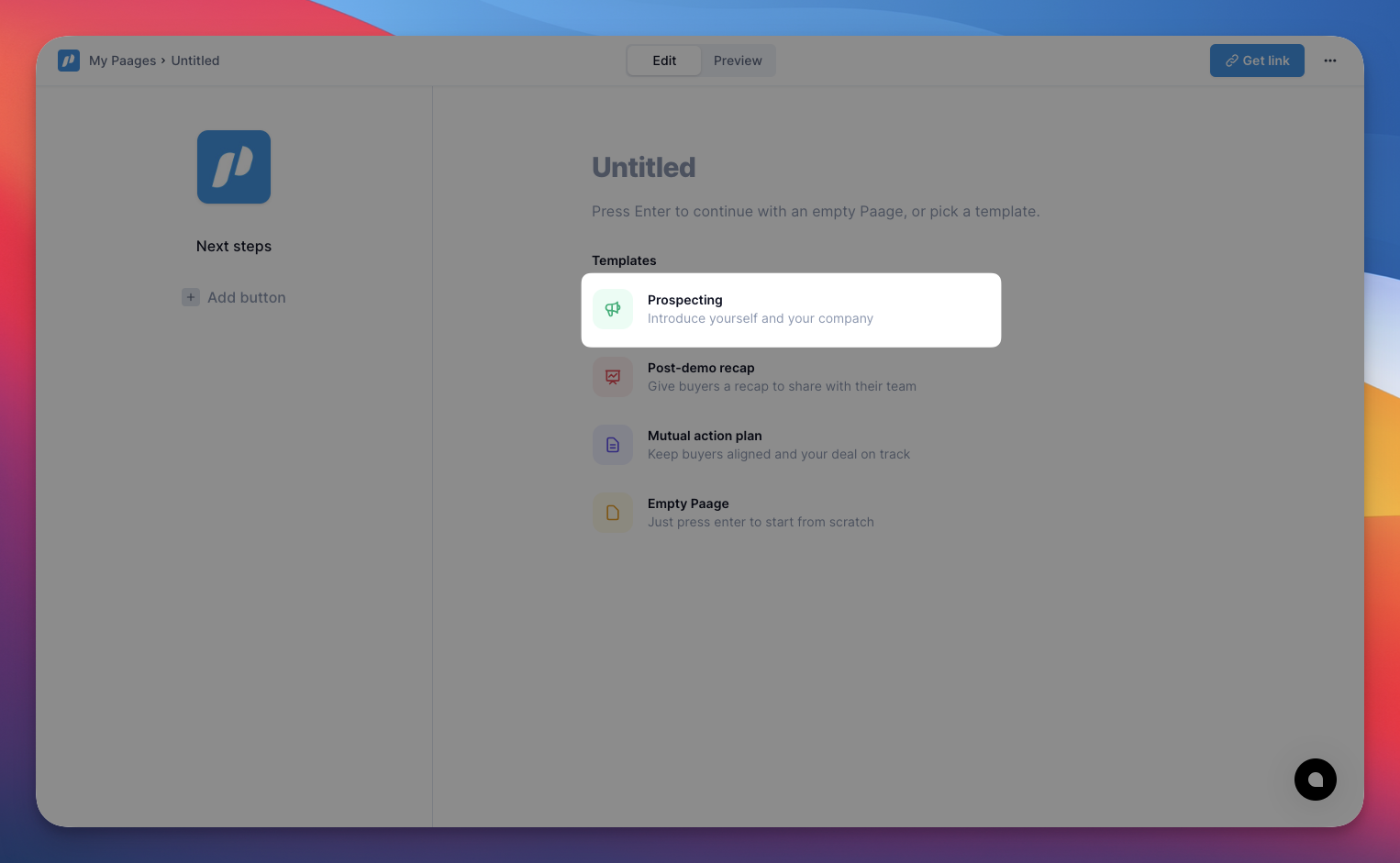Open the three-dot more options menu
Viewport: 1400px width, 863px height.
[1330, 61]
